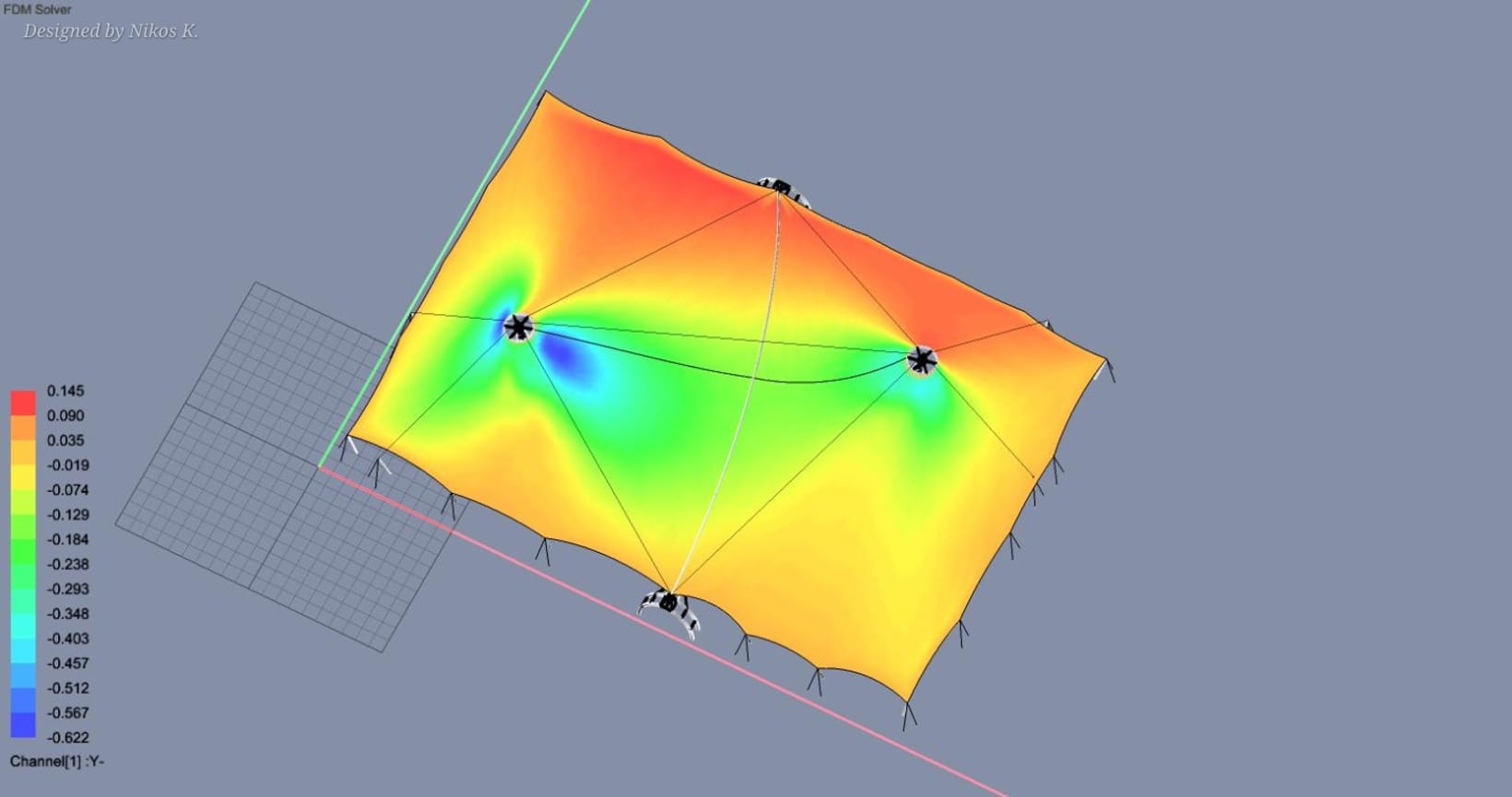Viewport: 1512px width, 797px height.
Task: Click the dark blue bottom legend swatch
Action: 23,725
